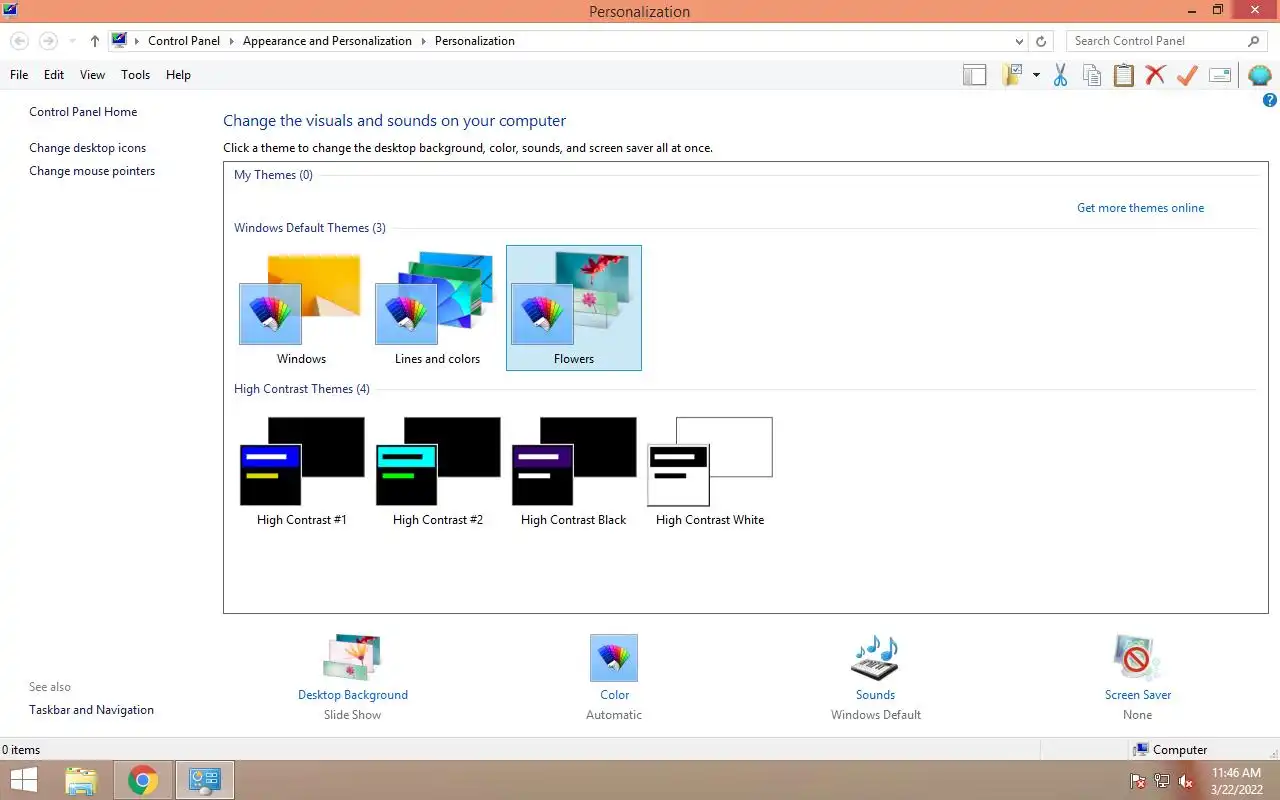Open Classic Shell settings shell icon
This screenshot has width=1280, height=800.
1260,75
